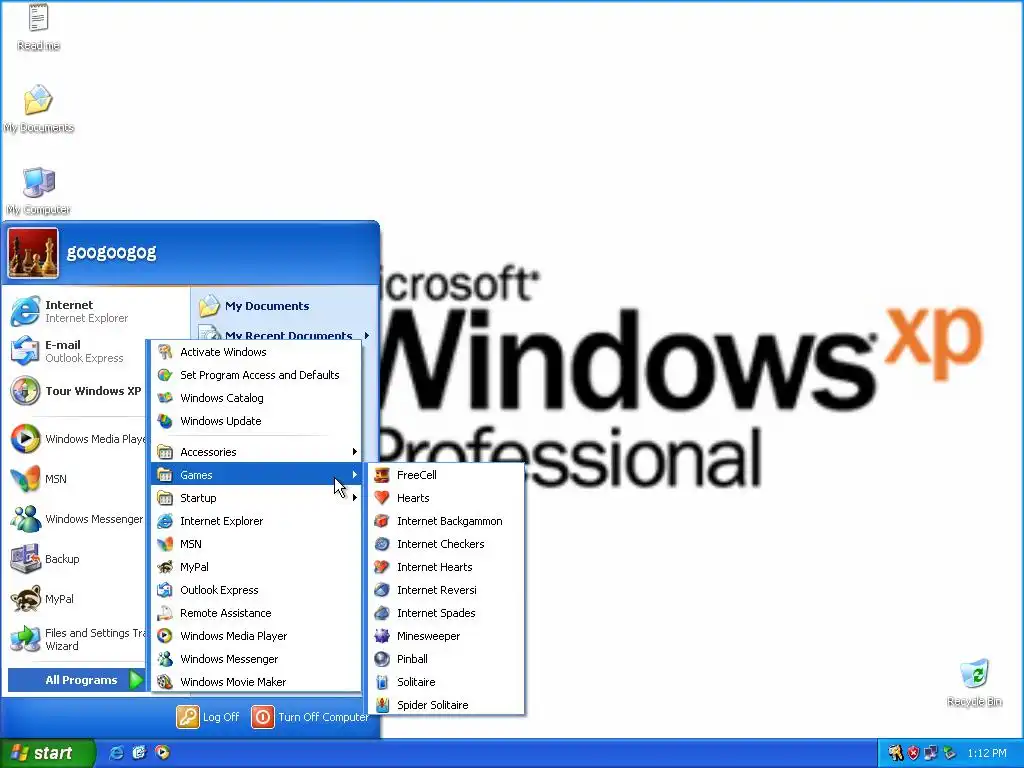1024x768 pixels.
Task: Expand the Accessories submenu arrow
Action: click(x=355, y=452)
